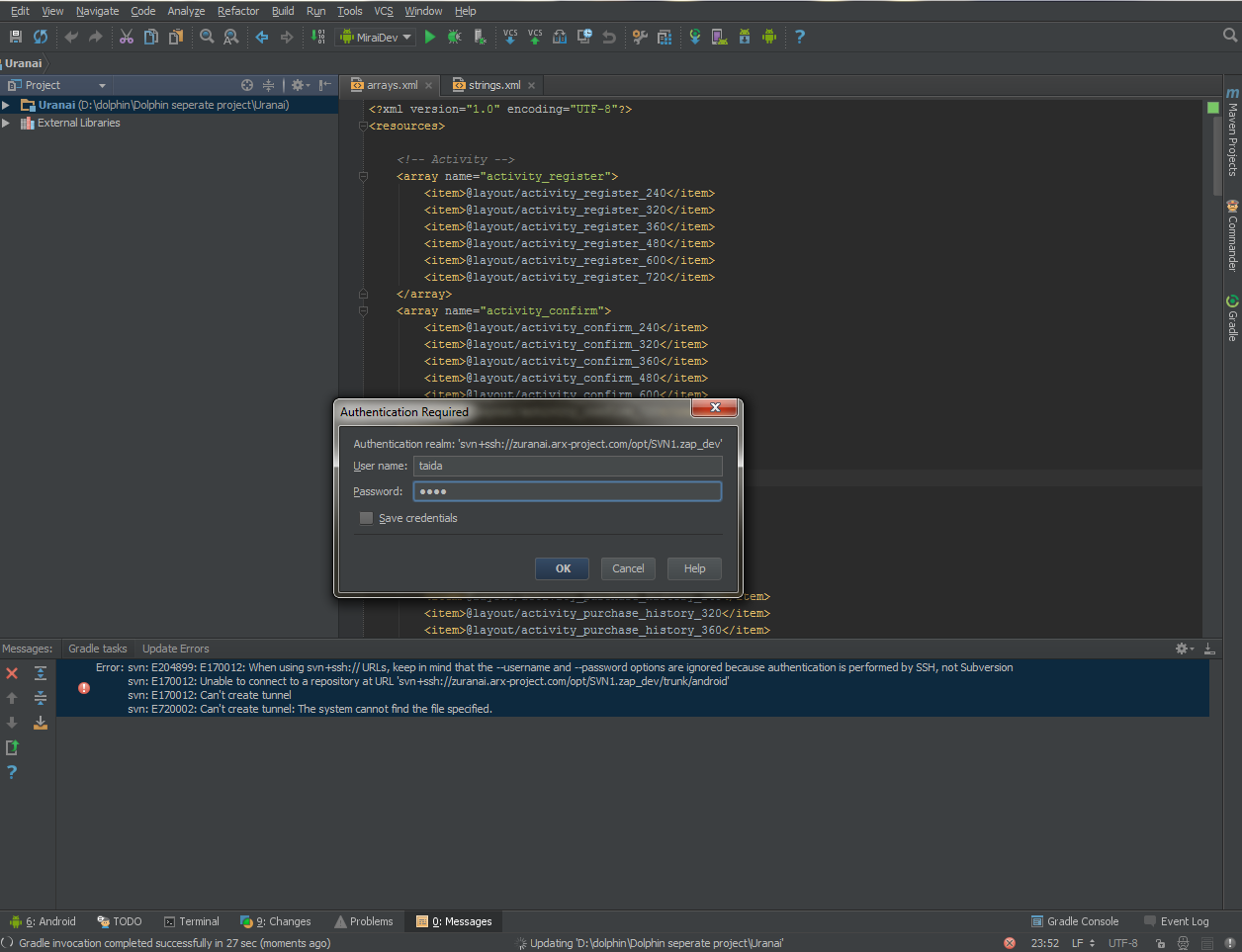Open the UTF-8 encoding selector
1242x952 pixels.
tap(1123, 943)
